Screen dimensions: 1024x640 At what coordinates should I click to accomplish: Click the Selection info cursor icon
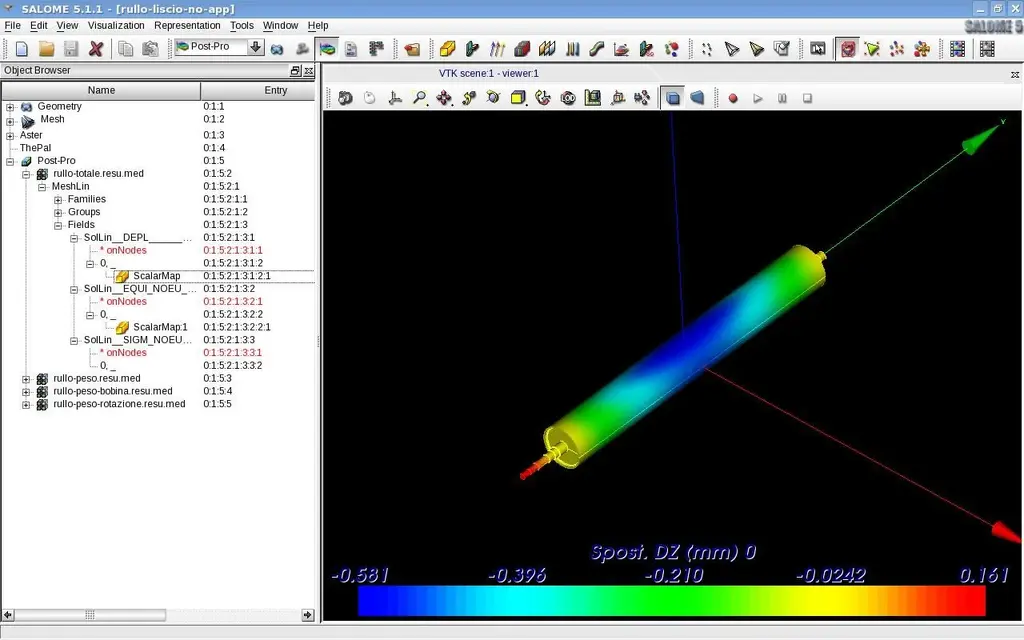(818, 49)
